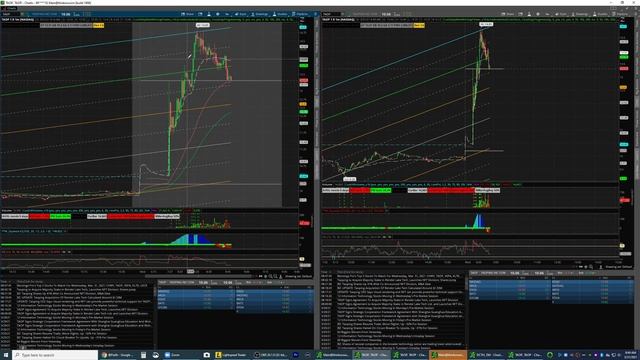Click the symbol input field on the left chart
Image resolution: width=640 pixels, height=360 pixels.
click(10, 14)
